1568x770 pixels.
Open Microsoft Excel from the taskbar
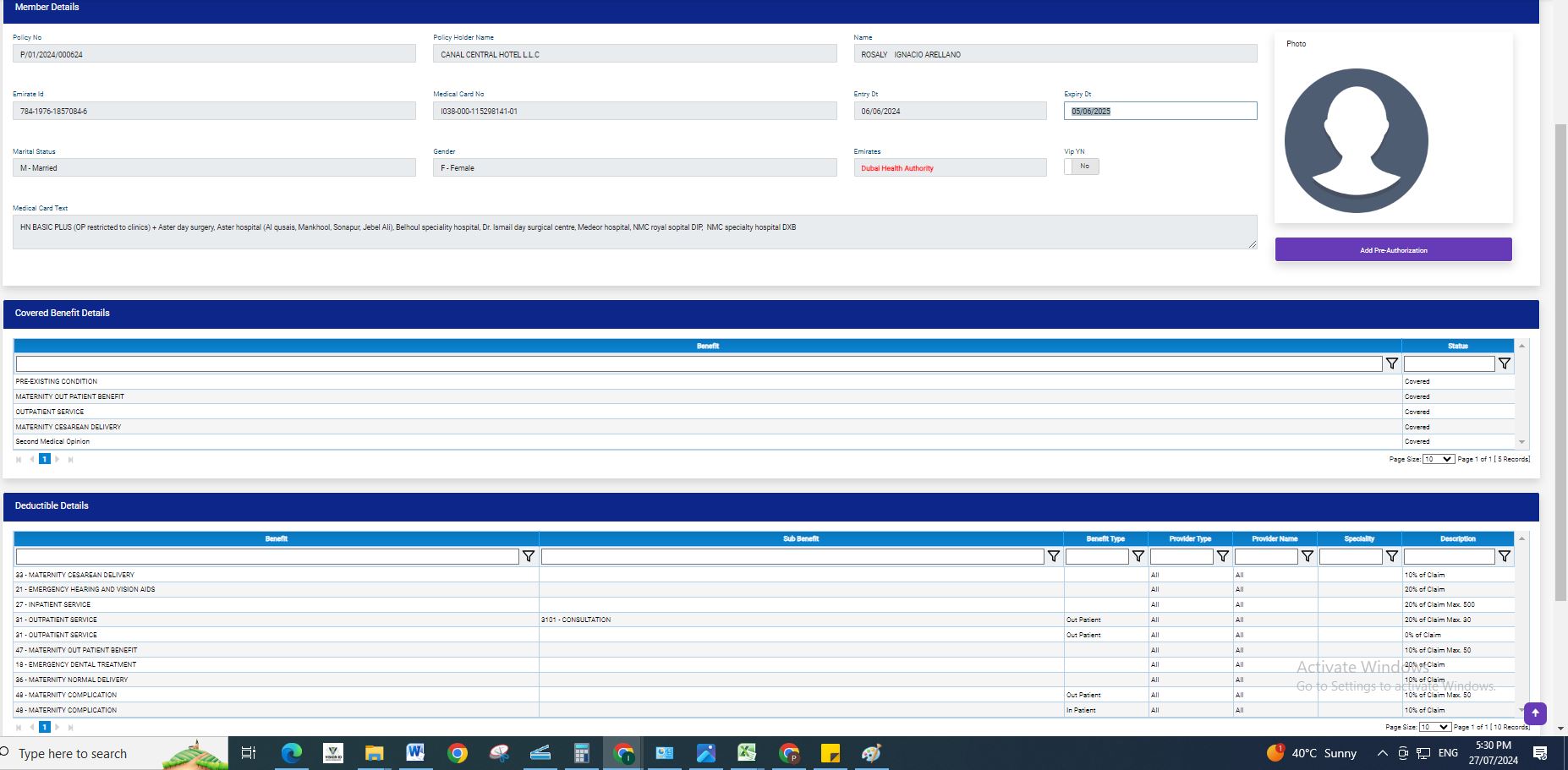746,753
